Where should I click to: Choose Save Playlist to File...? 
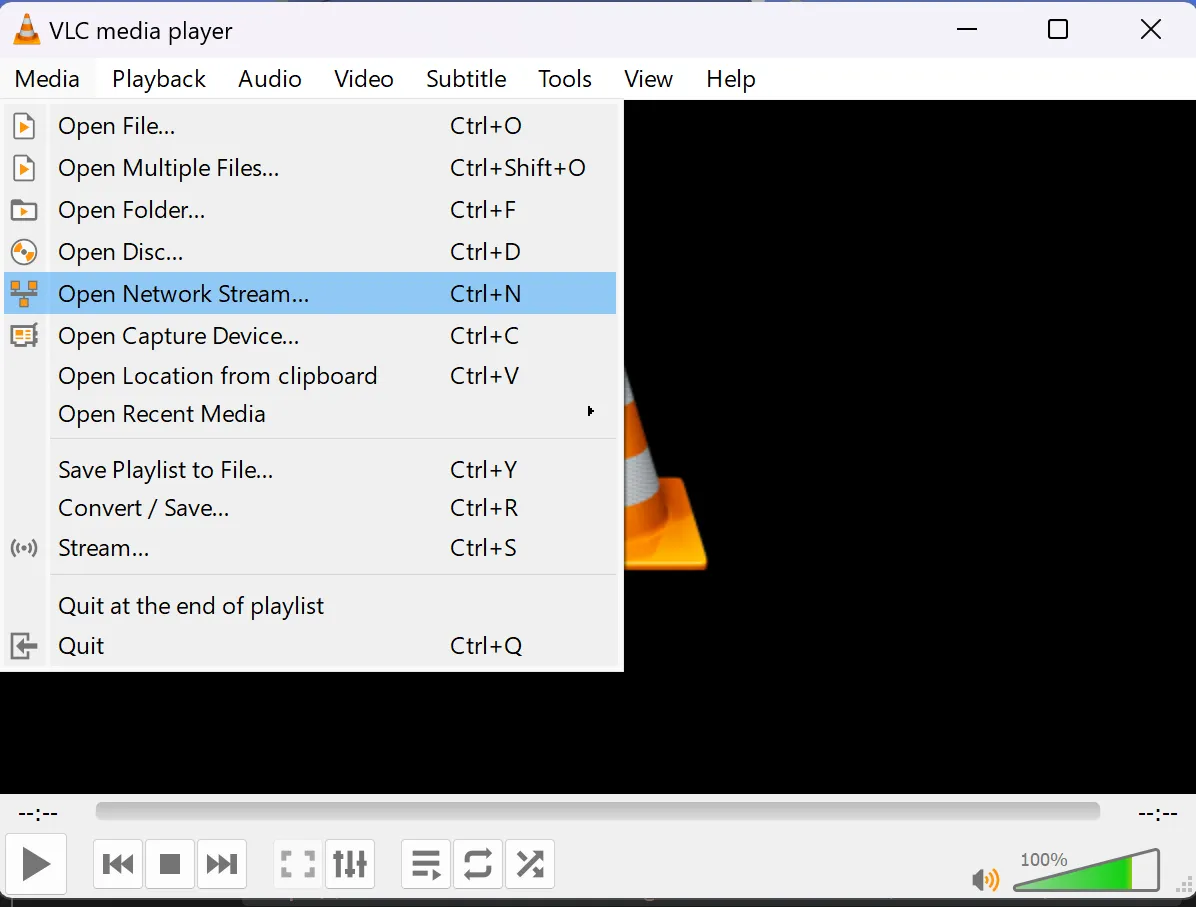pyautogui.click(x=310, y=470)
